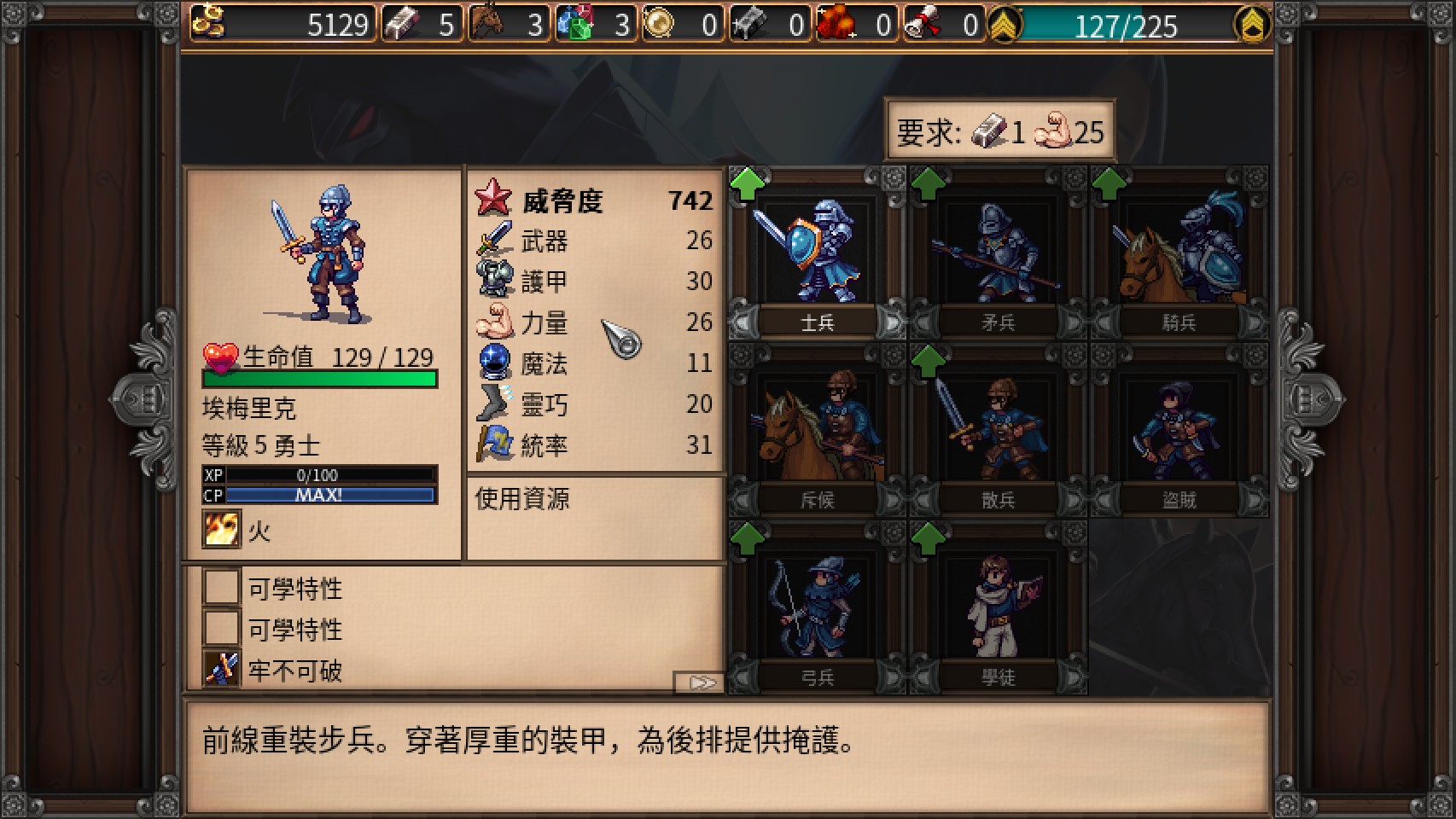1456x819 pixels.
Task: Click the 使用資源 label
Action: coord(522,498)
